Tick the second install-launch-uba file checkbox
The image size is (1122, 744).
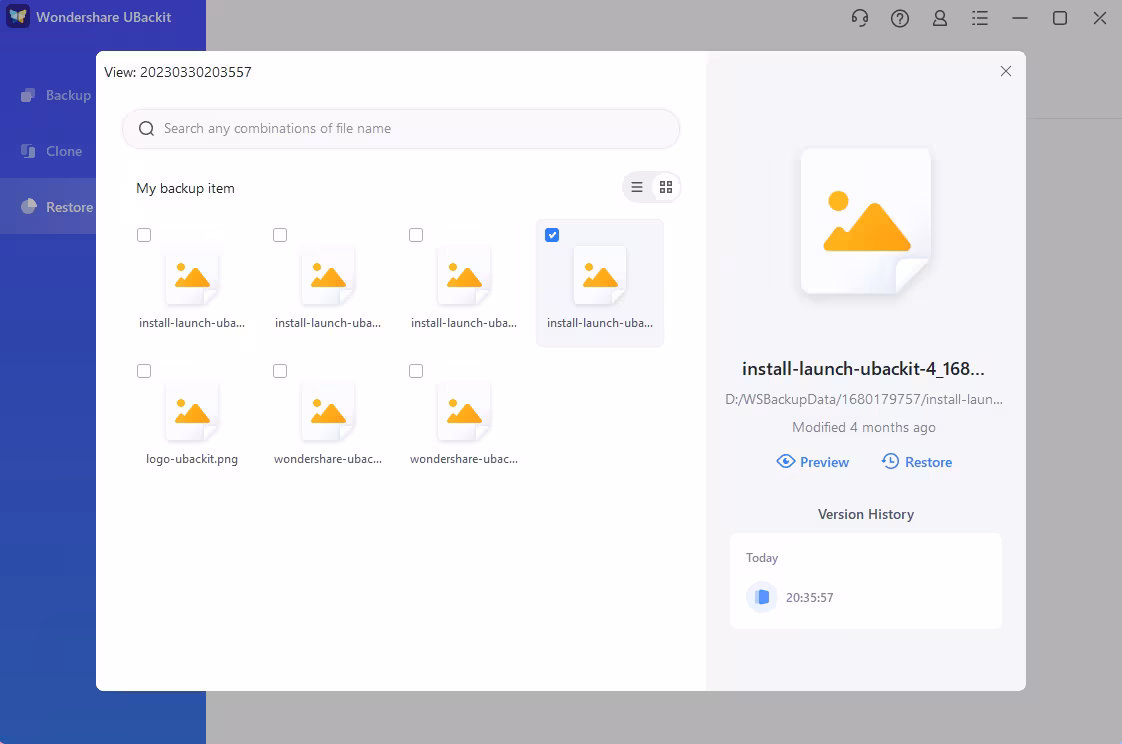coord(280,235)
